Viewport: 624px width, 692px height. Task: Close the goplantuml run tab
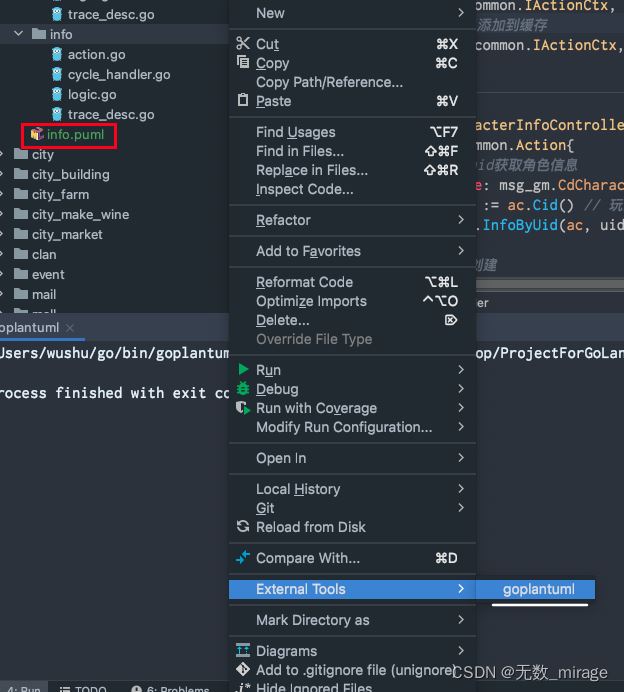[71, 328]
